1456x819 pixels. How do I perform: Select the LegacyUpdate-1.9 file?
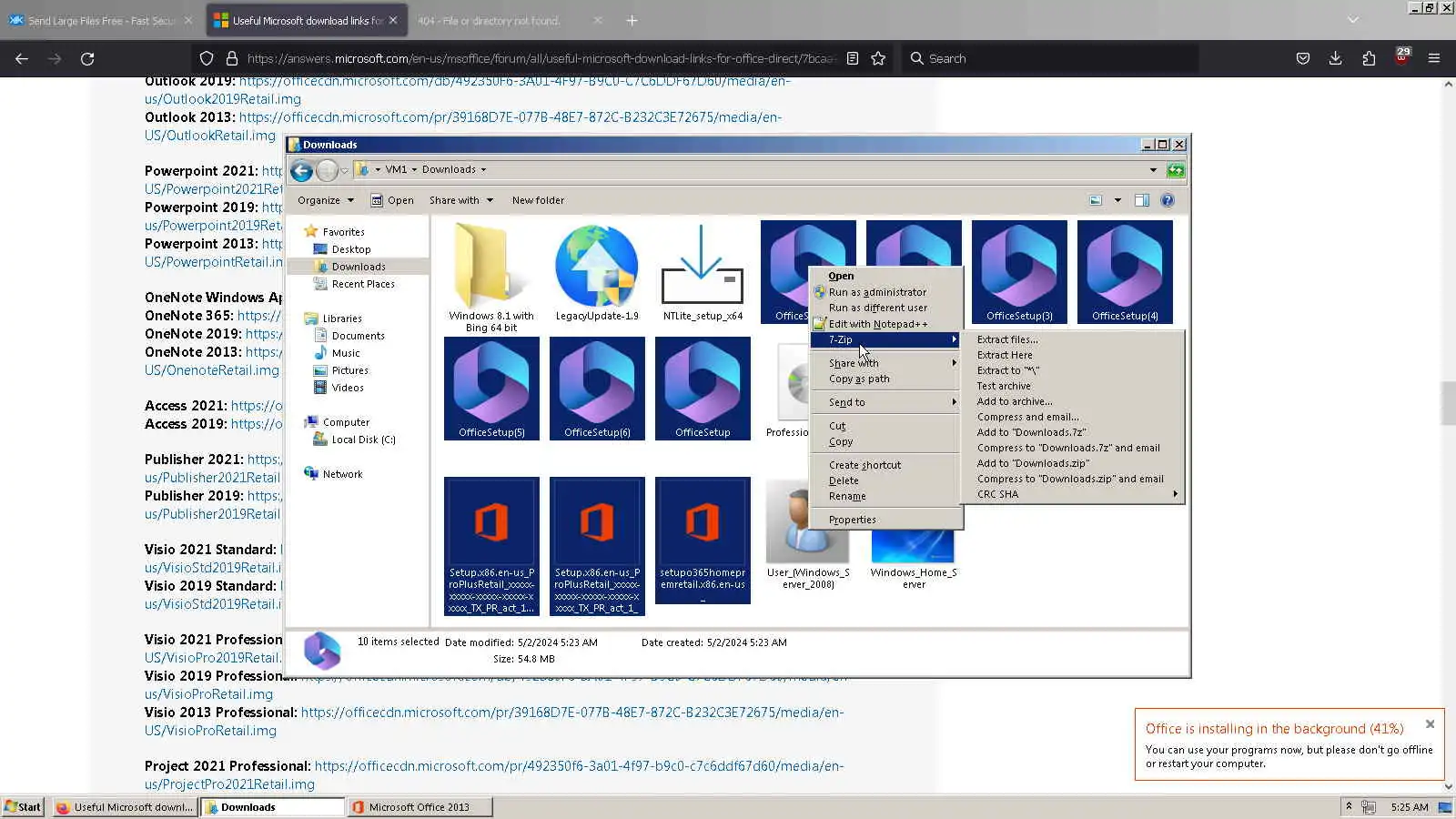[597, 272]
